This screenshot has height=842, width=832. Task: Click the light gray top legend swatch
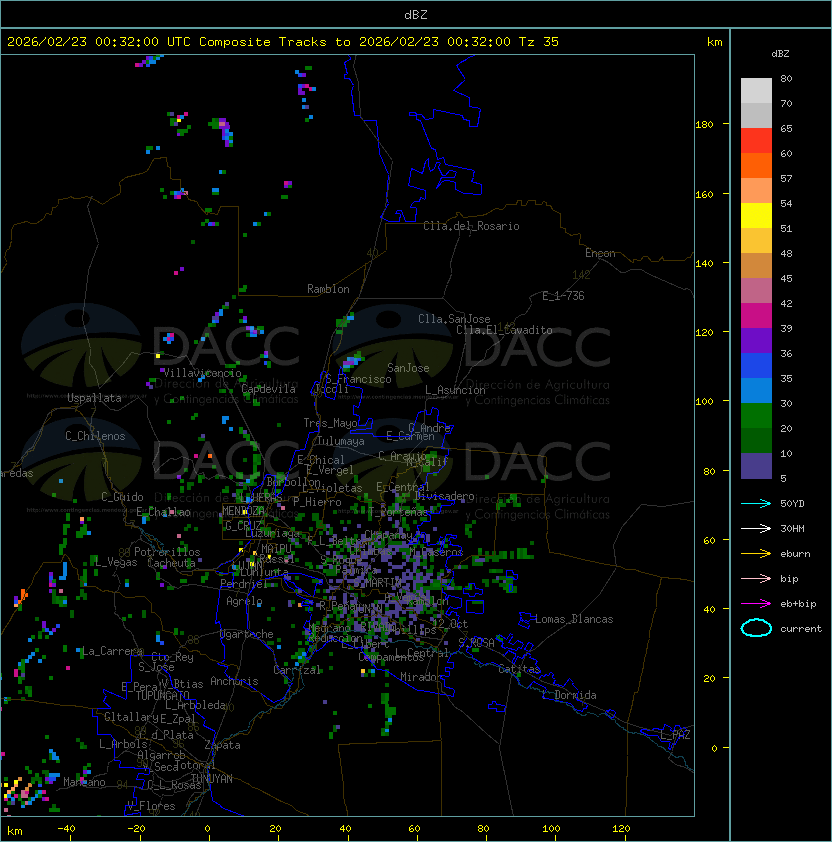coord(756,91)
